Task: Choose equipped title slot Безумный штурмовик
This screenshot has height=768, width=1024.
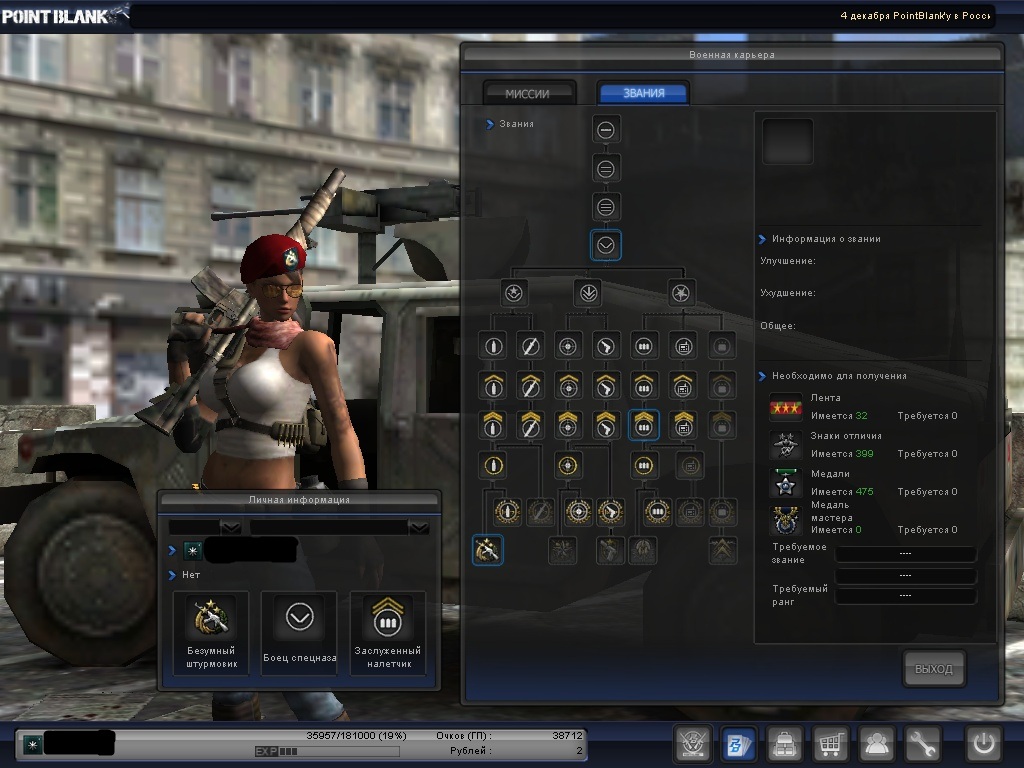Action: click(211, 631)
